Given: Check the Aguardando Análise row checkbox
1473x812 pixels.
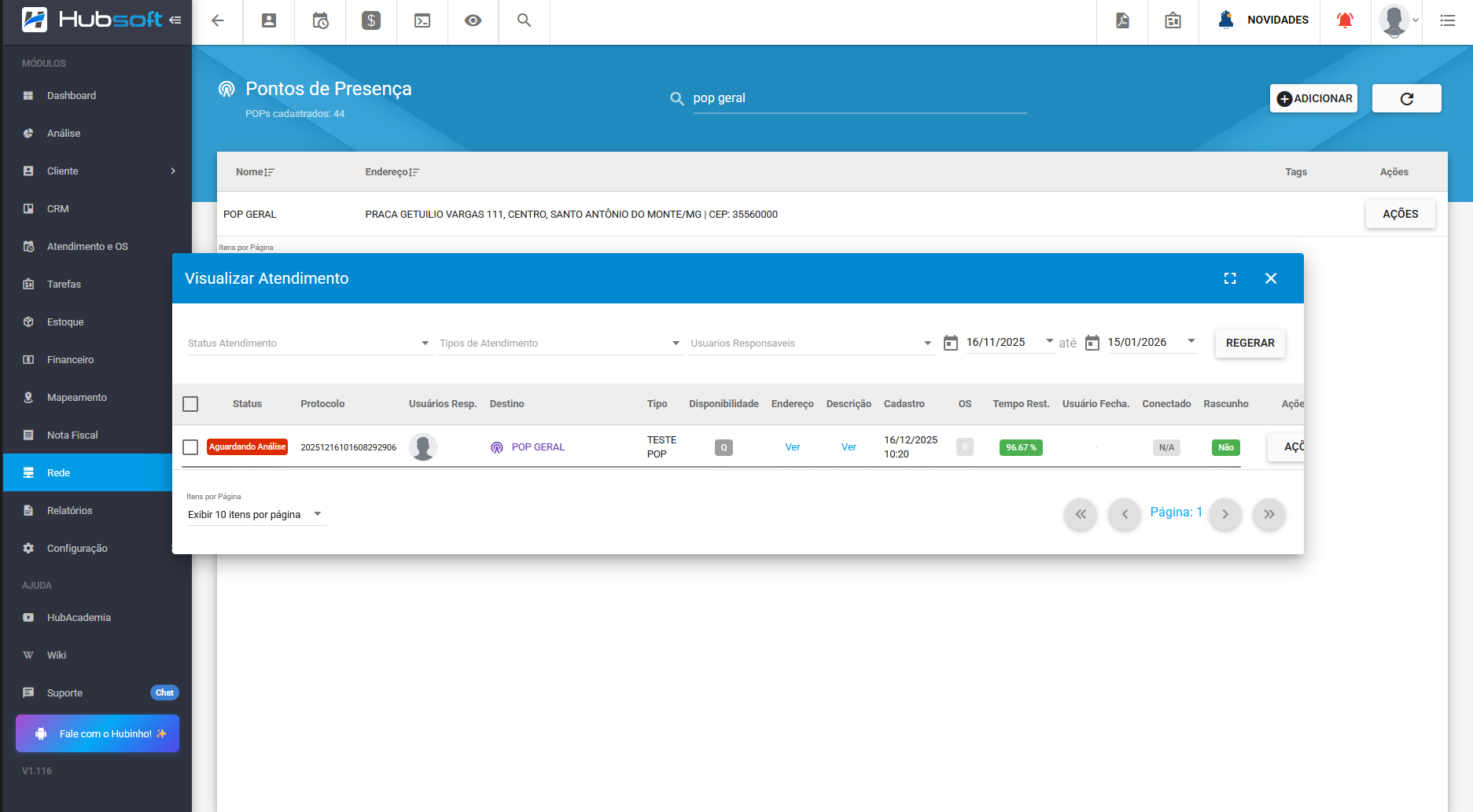Looking at the screenshot, I should [190, 447].
